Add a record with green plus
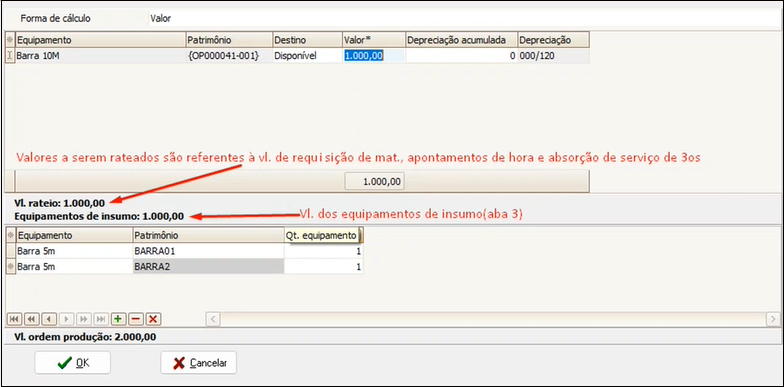Viewport: 784px width, 387px height. (118, 319)
